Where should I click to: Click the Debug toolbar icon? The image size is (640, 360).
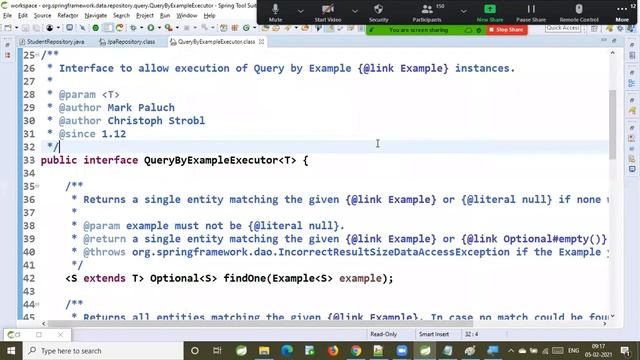click(133, 28)
